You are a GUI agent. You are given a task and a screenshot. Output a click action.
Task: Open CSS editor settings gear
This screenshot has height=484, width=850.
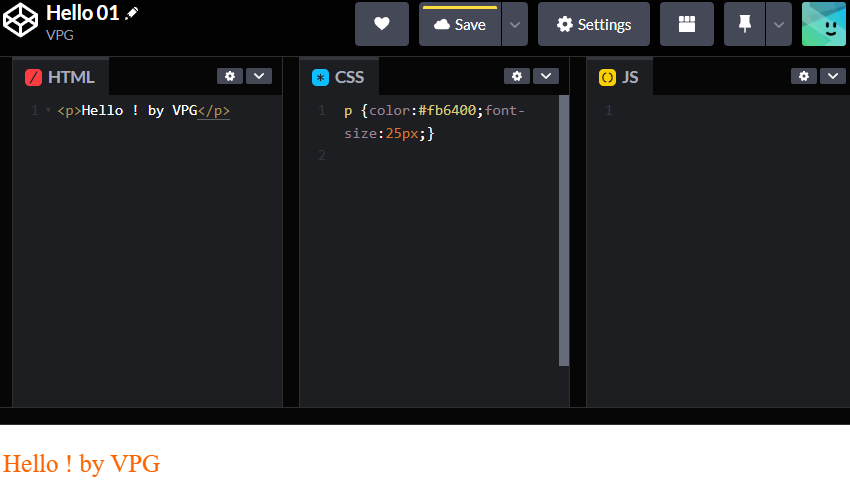coord(516,76)
